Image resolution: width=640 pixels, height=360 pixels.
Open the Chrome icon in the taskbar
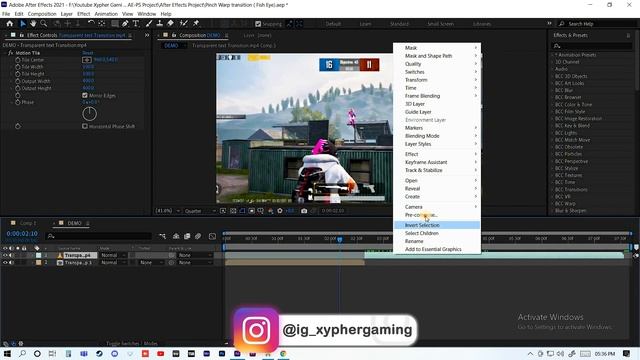point(283,353)
